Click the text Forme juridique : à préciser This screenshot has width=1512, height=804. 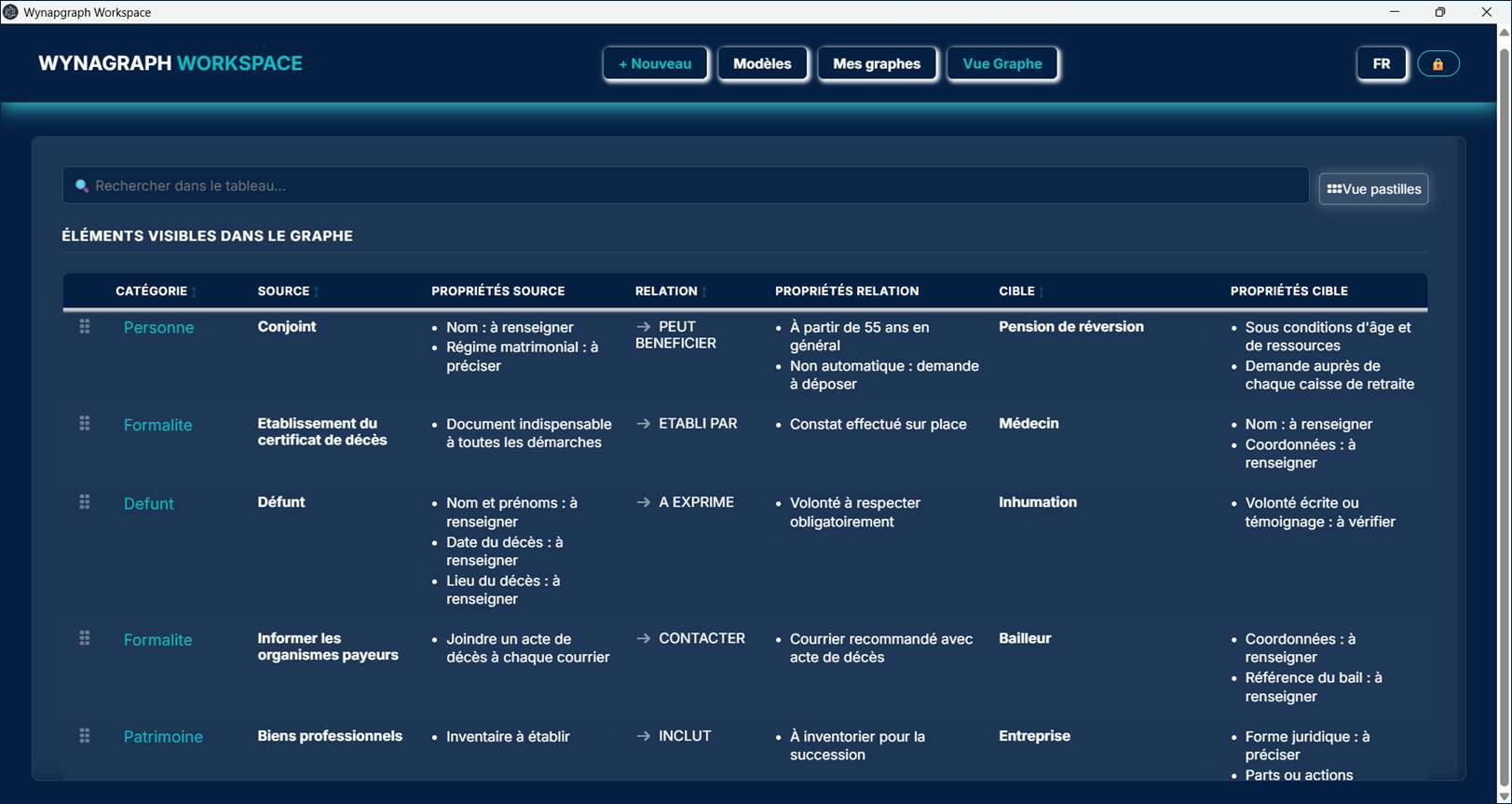[x=1308, y=746]
